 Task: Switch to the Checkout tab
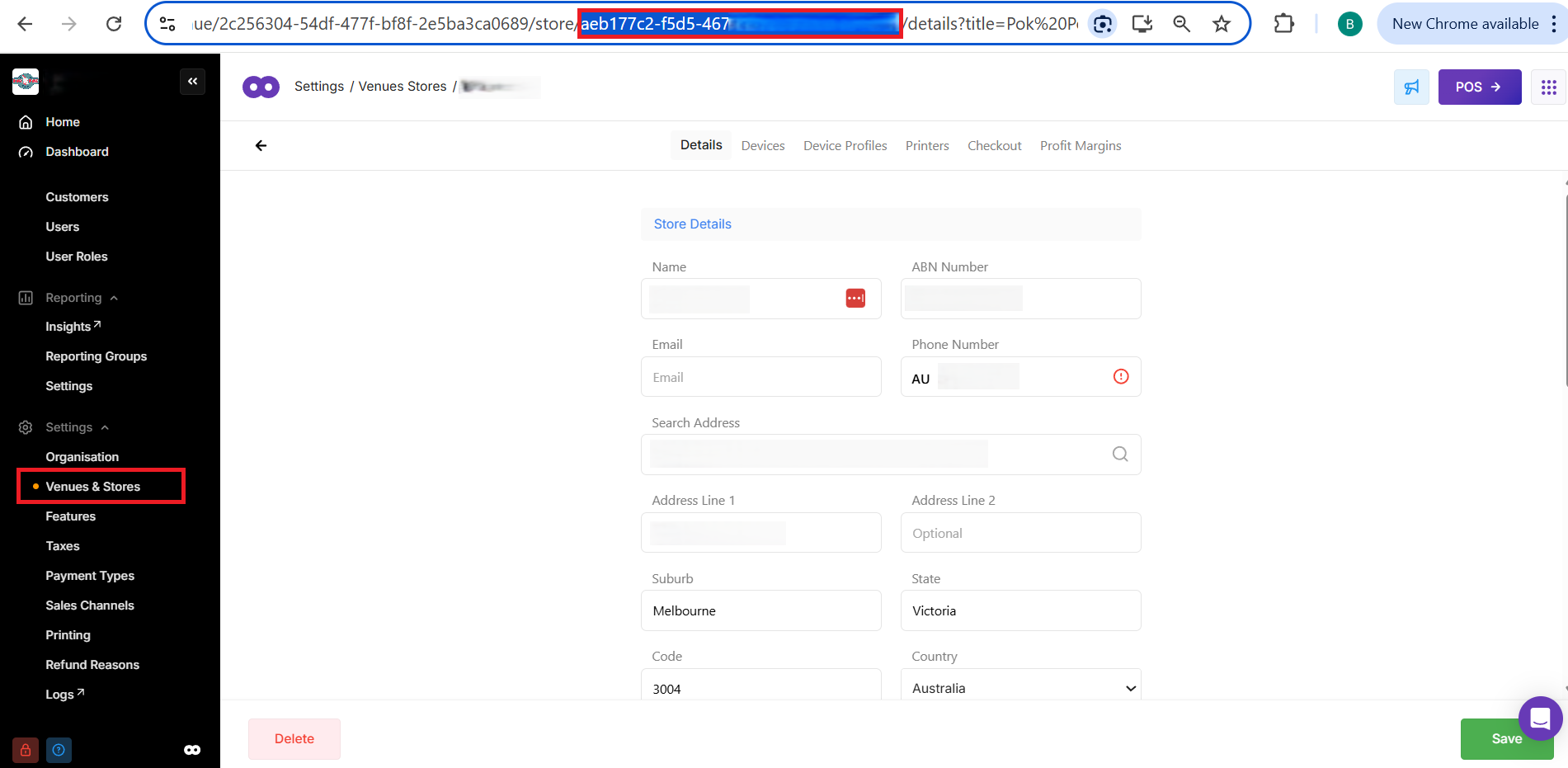pos(995,146)
